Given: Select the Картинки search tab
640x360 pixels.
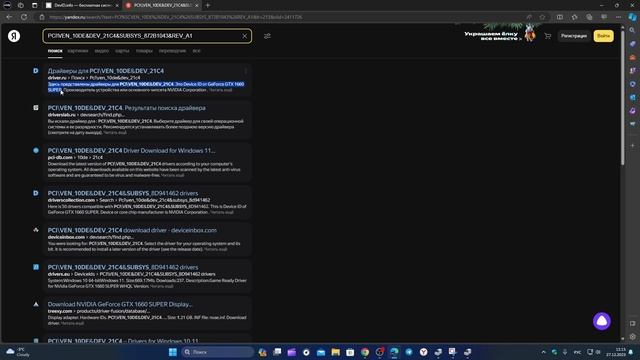Looking at the screenshot, I should click(x=78, y=51).
